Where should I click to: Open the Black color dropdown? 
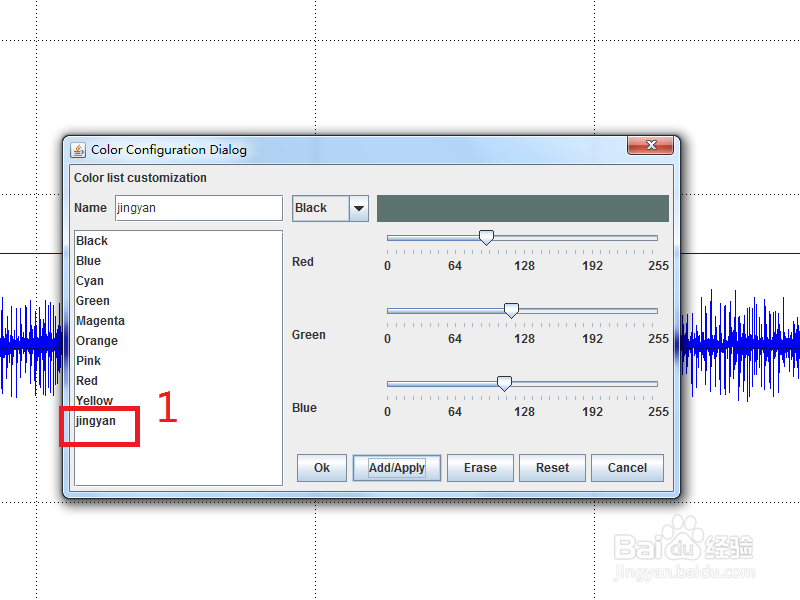330,208
